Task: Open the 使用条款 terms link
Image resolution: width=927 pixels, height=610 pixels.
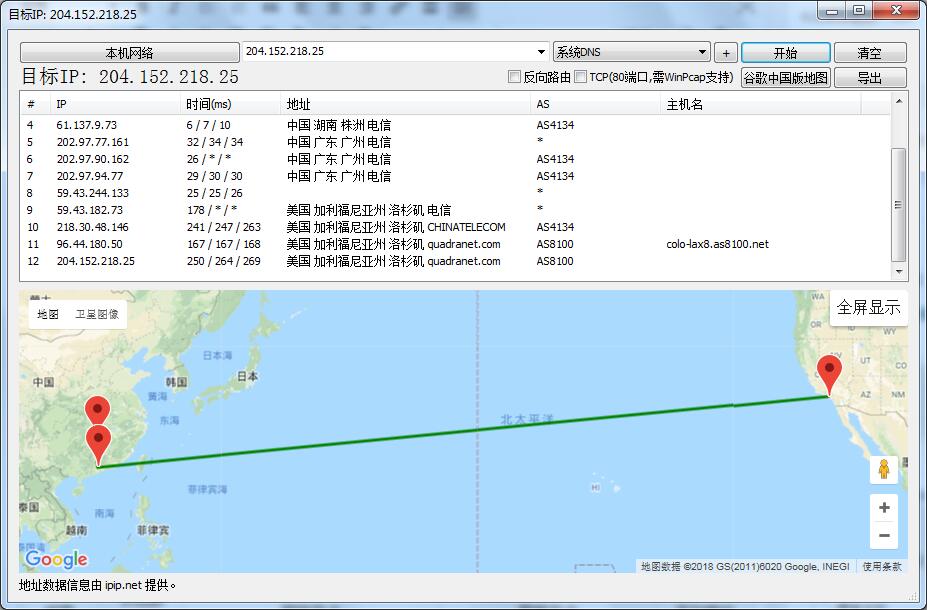Action: pos(882,566)
